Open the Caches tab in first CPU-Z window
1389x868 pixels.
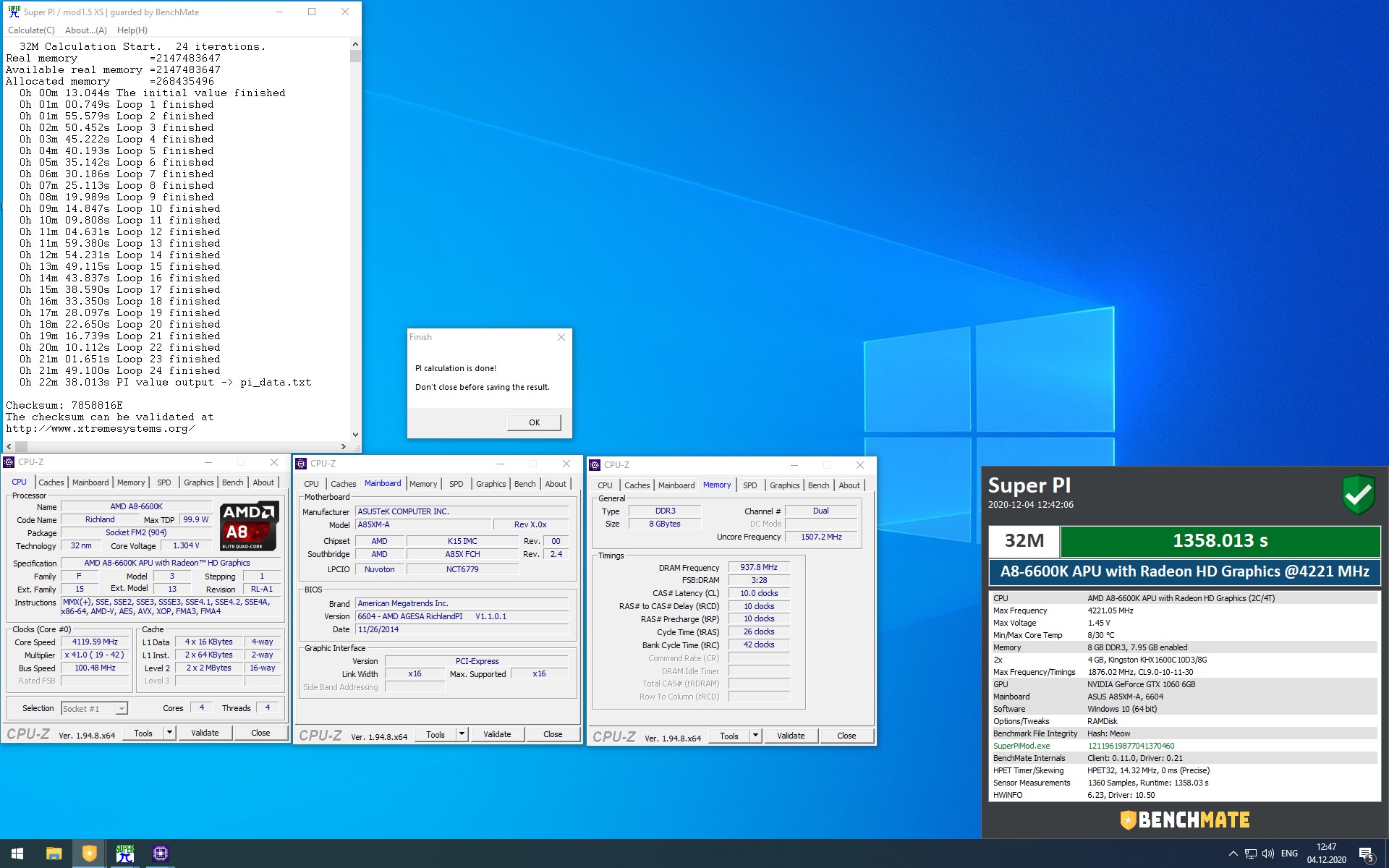[51, 482]
